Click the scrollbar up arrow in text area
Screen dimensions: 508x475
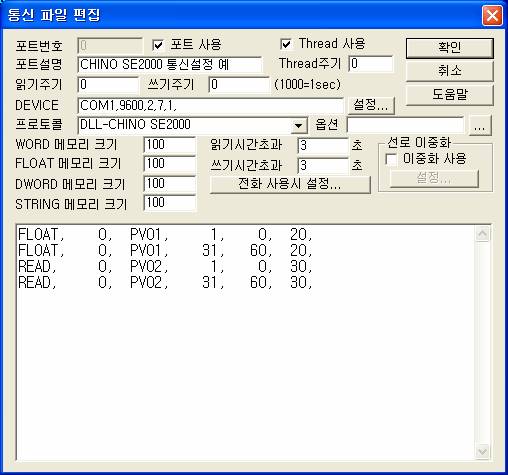click(482, 234)
